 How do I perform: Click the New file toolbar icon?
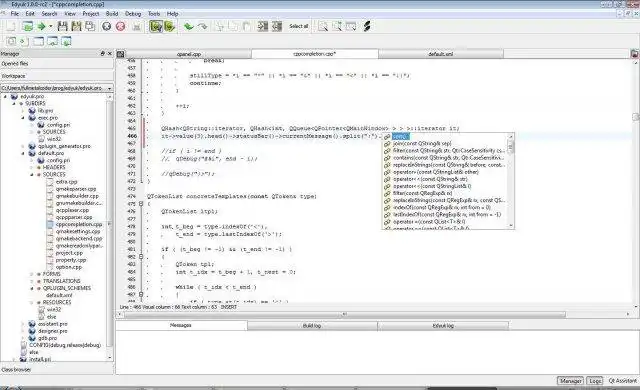tap(11, 27)
